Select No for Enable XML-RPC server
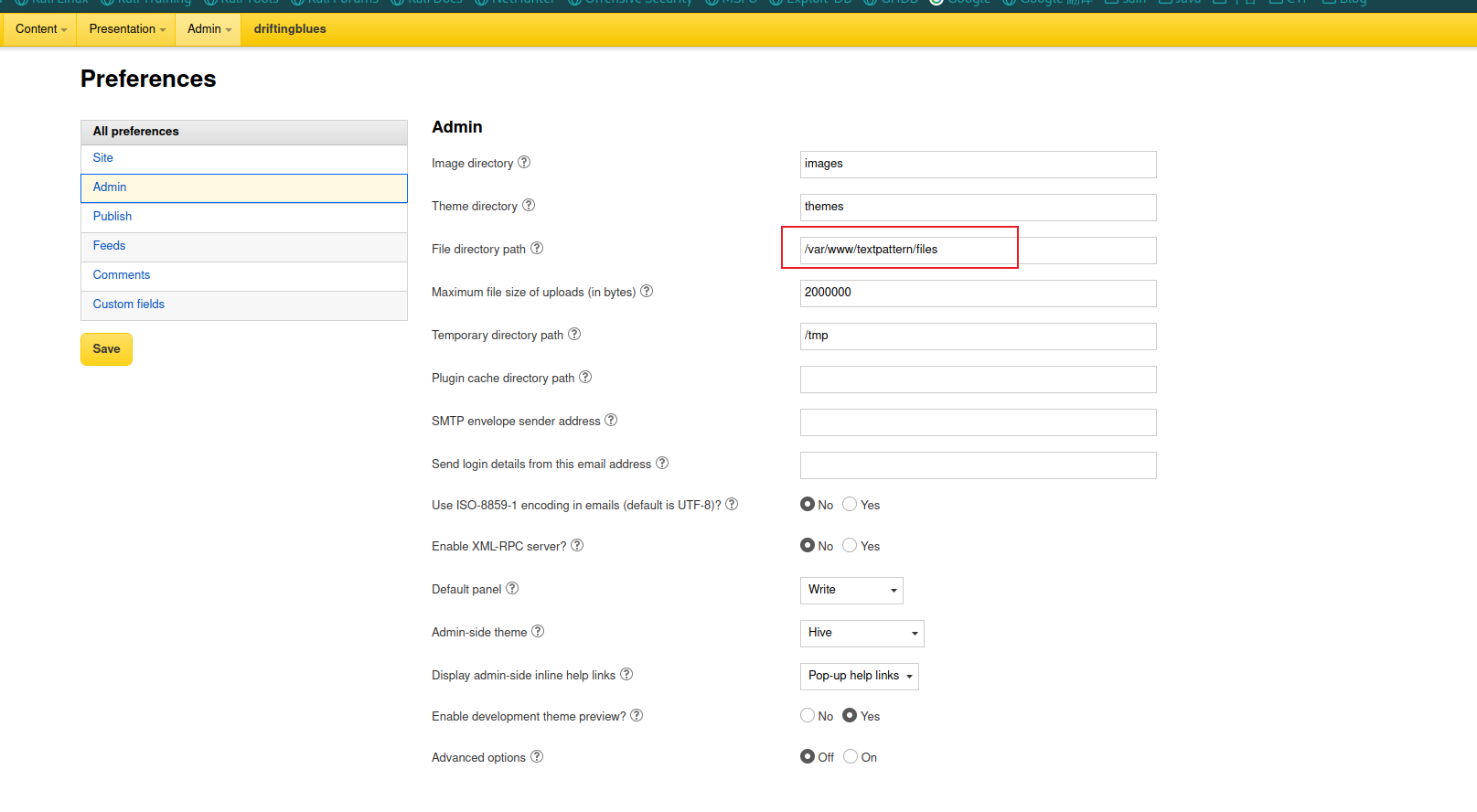The height and width of the screenshot is (812, 1477). pyautogui.click(x=808, y=545)
